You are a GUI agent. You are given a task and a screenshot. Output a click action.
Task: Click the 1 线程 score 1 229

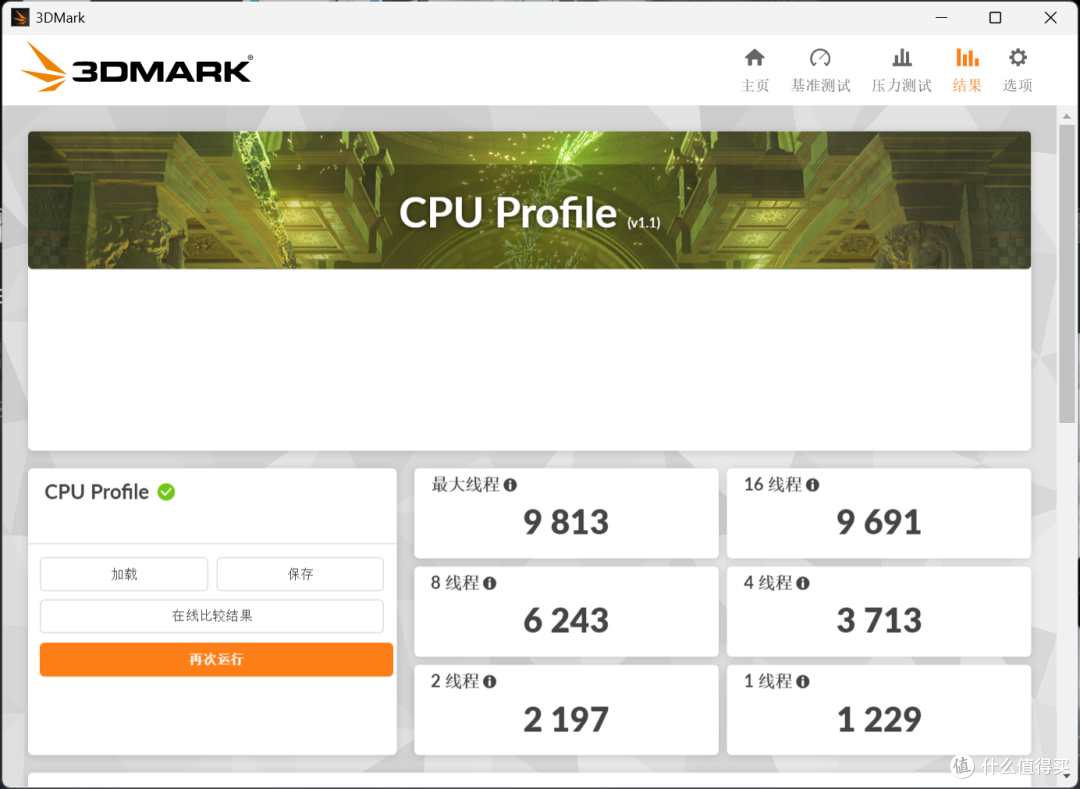pos(879,719)
